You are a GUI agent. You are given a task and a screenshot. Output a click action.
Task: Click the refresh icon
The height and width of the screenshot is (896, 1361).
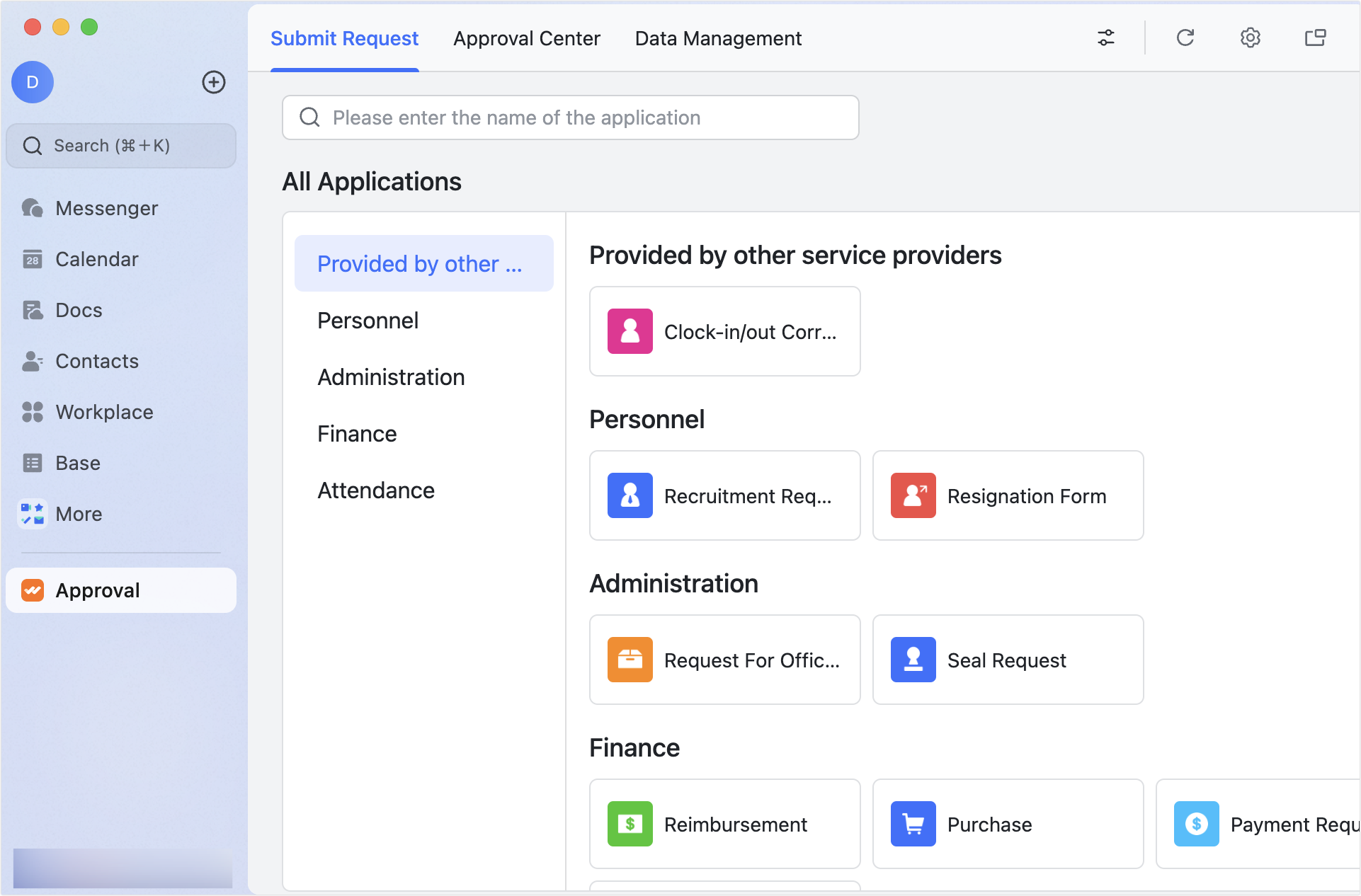coord(1185,38)
